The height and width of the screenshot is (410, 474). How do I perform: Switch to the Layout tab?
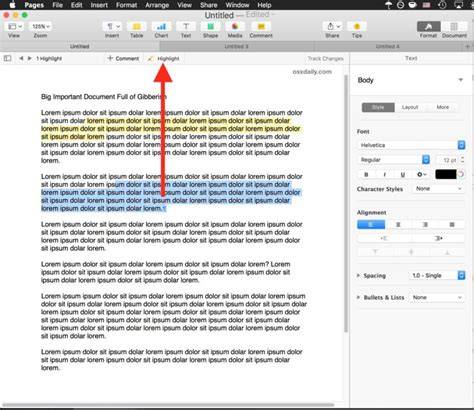pyautogui.click(x=410, y=107)
